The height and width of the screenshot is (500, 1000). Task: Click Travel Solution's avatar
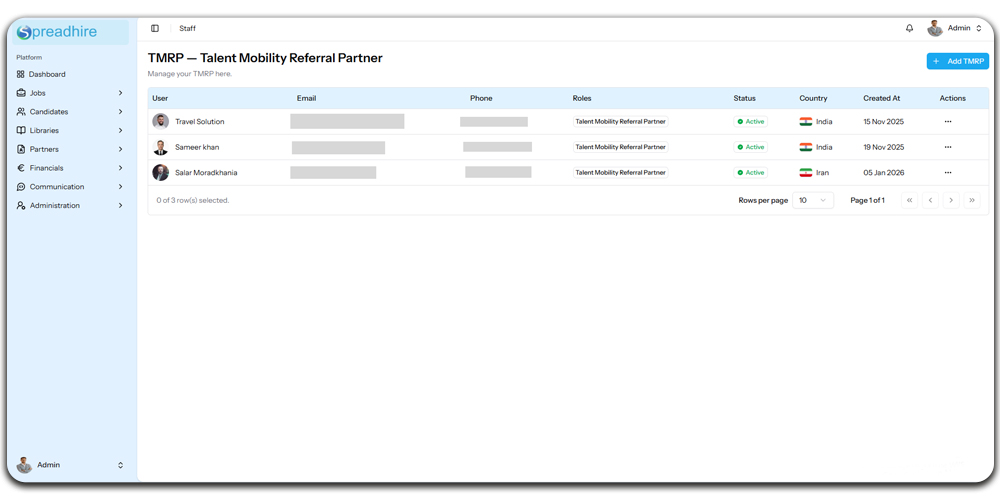click(x=160, y=121)
